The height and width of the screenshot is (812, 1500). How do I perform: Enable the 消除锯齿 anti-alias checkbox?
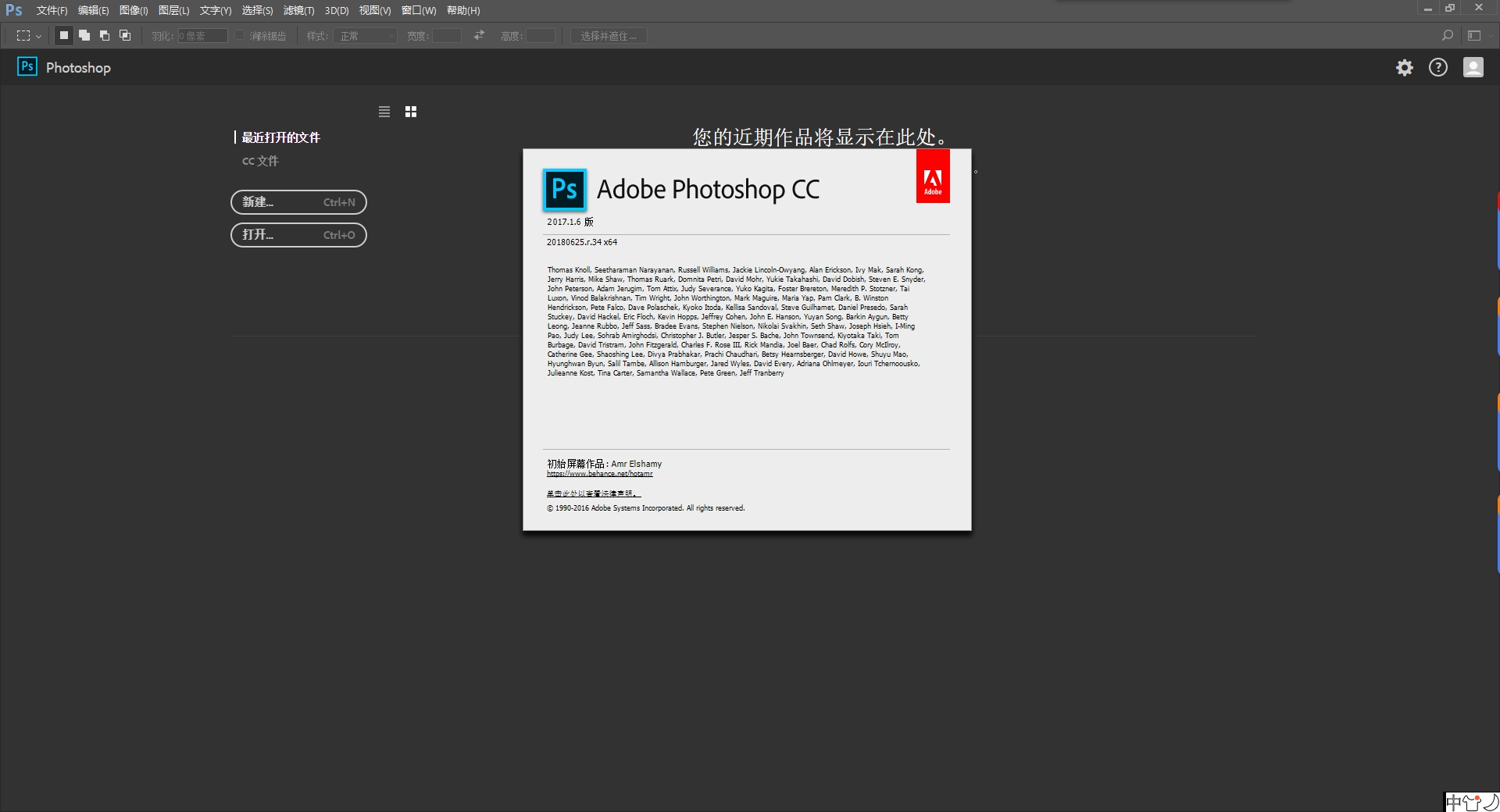point(239,35)
